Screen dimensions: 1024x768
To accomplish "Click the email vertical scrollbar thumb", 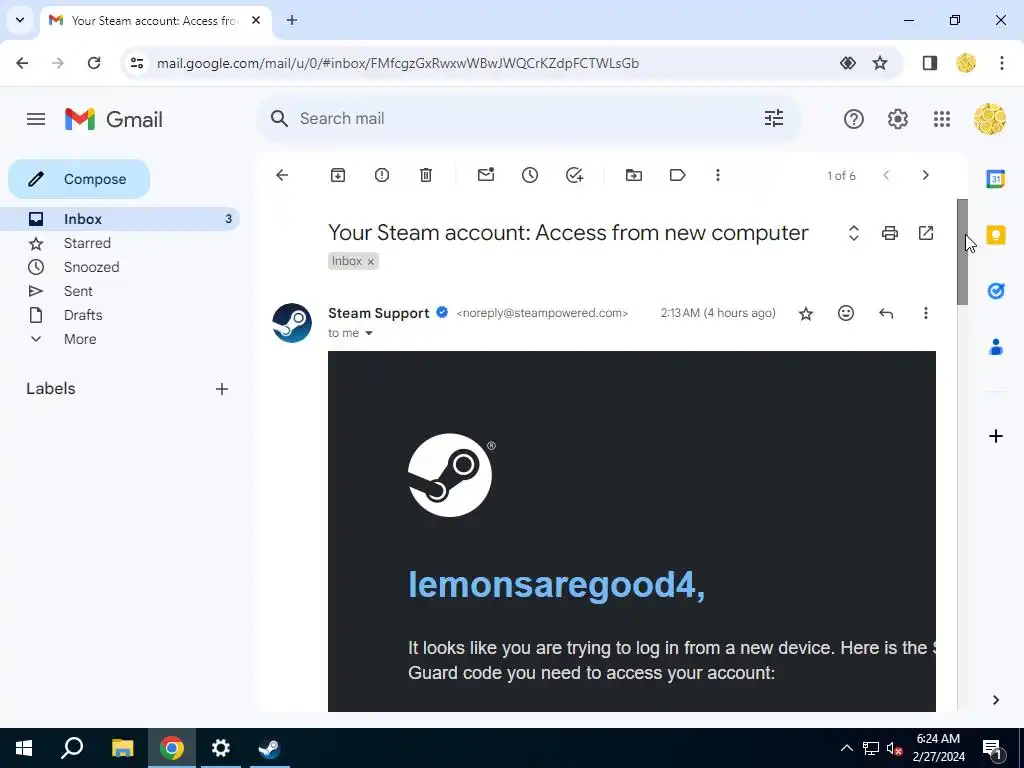I will pos(962,251).
